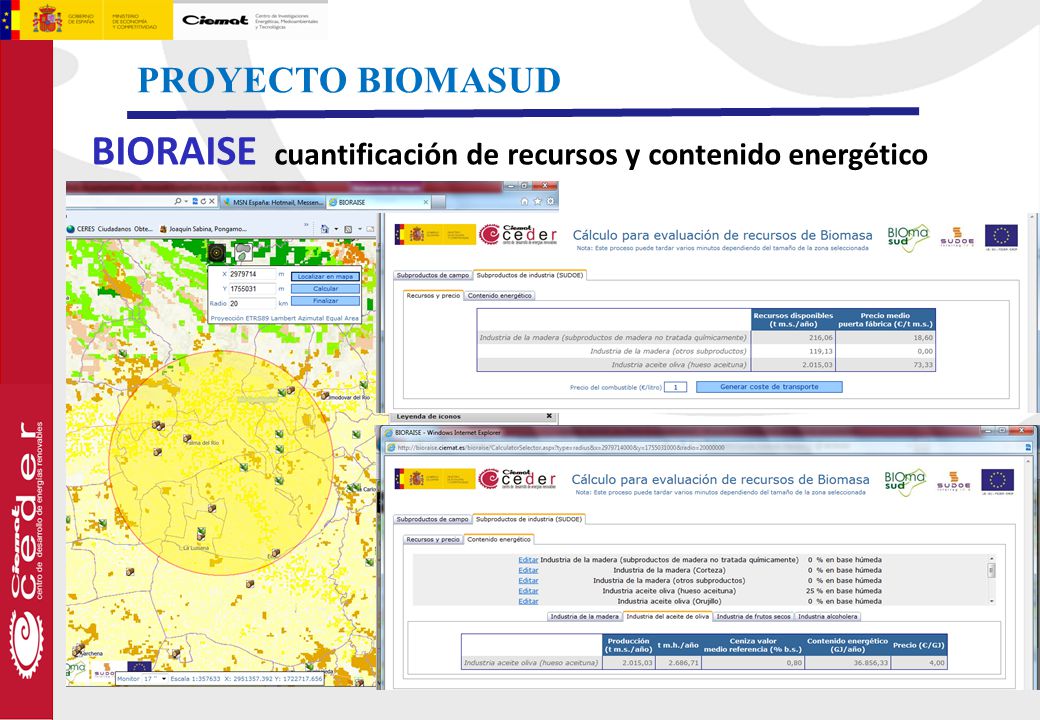Click the CERES Ciudadanos favorites bookmark

(x=110, y=229)
